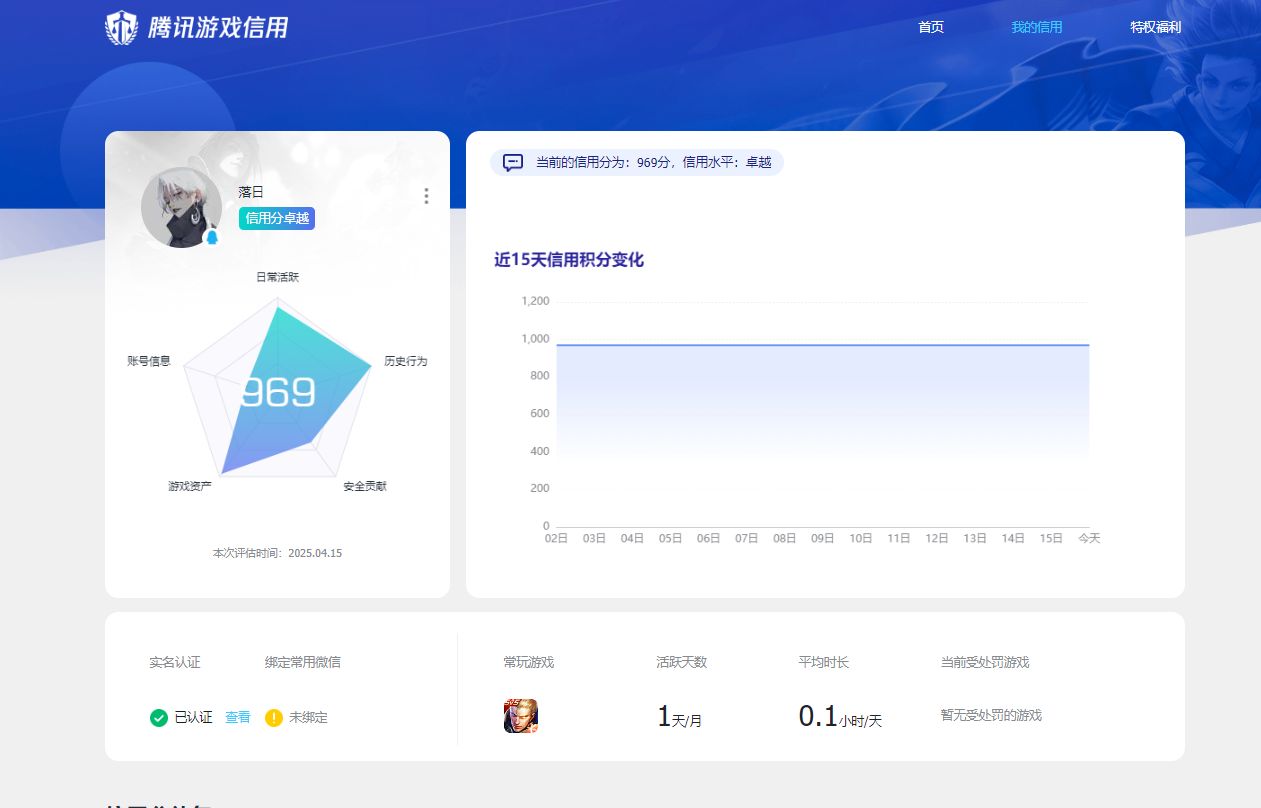The height and width of the screenshot is (808, 1261).
Task: Click the 已认证 status text
Action: pyautogui.click(x=194, y=717)
